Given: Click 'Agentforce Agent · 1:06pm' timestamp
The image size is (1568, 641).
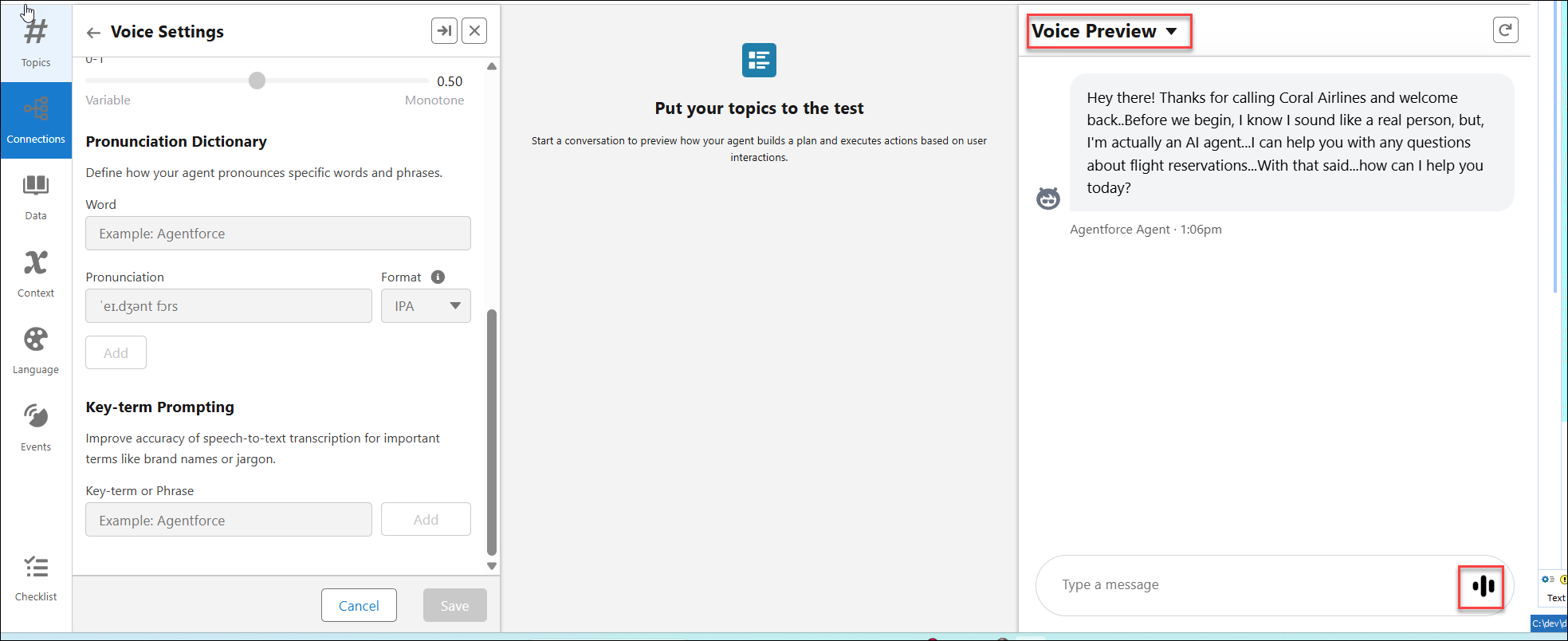Looking at the screenshot, I should 1146,230.
